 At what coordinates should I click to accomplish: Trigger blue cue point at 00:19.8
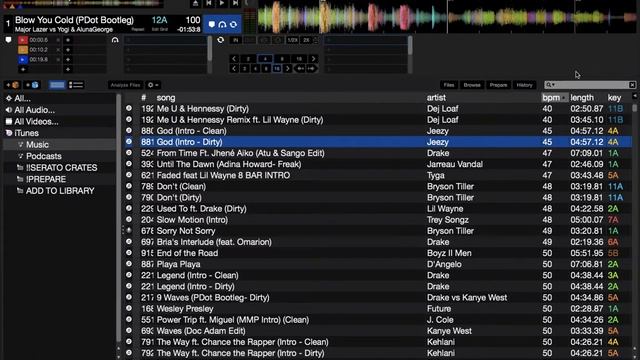pyautogui.click(x=23, y=60)
